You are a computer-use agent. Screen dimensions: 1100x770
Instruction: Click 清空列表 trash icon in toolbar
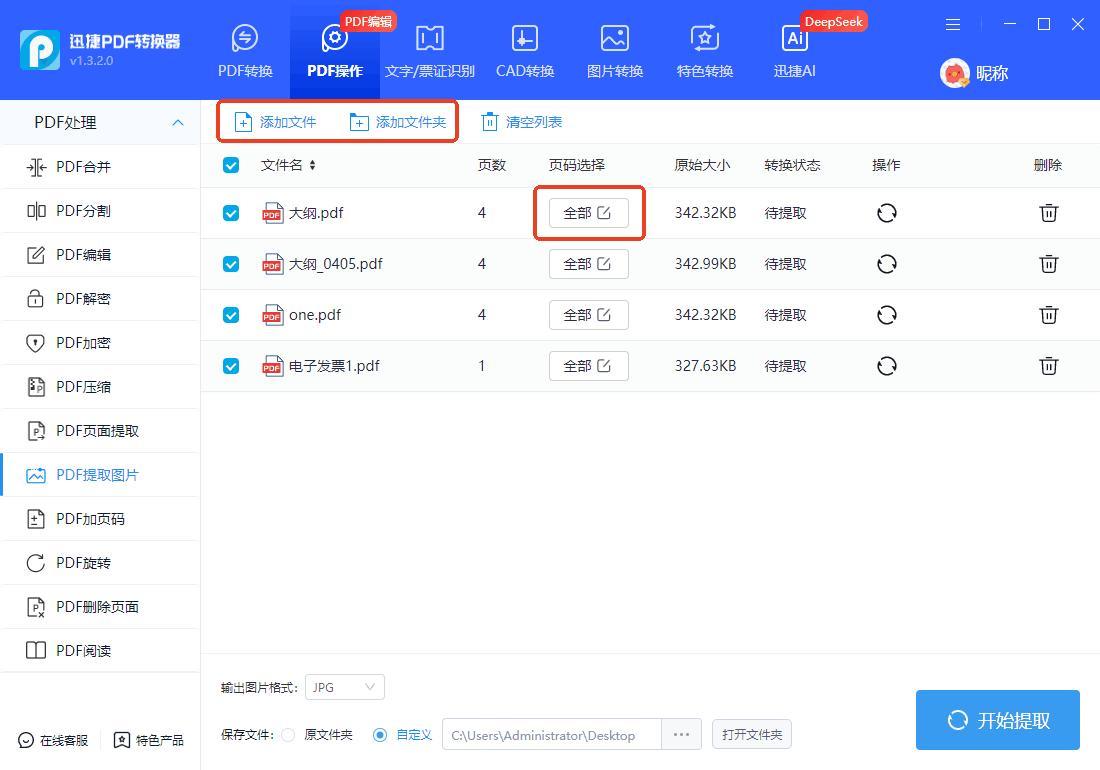(x=489, y=122)
